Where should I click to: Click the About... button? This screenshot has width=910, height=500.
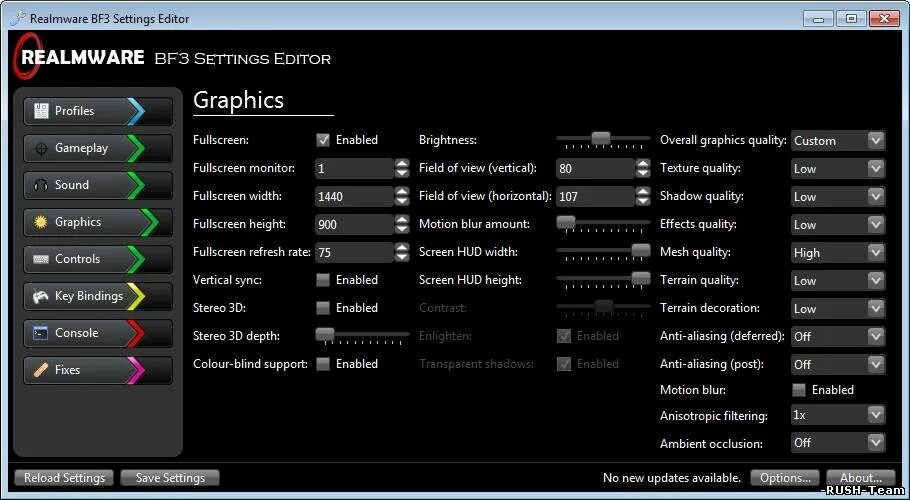[x=861, y=478]
